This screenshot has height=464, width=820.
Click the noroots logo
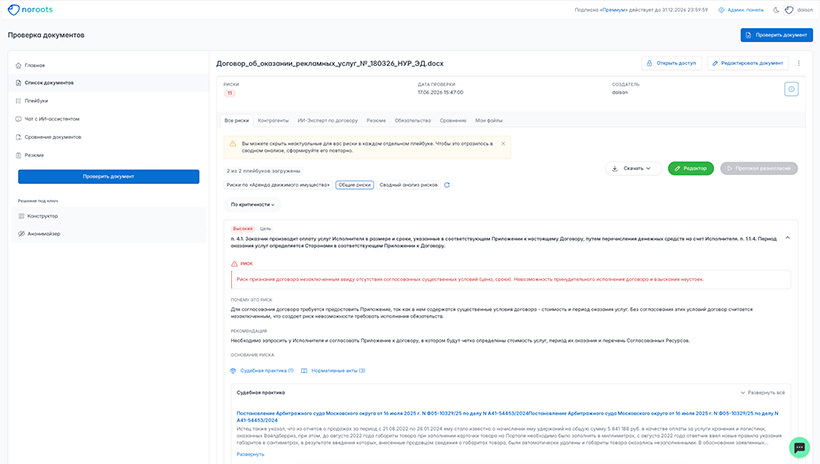[x=30, y=9]
